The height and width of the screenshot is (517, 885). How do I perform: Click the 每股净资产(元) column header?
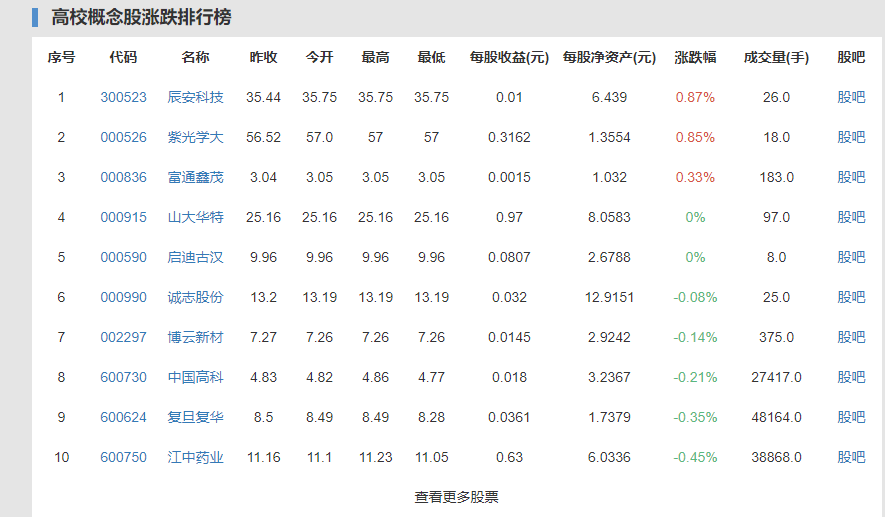tap(609, 58)
